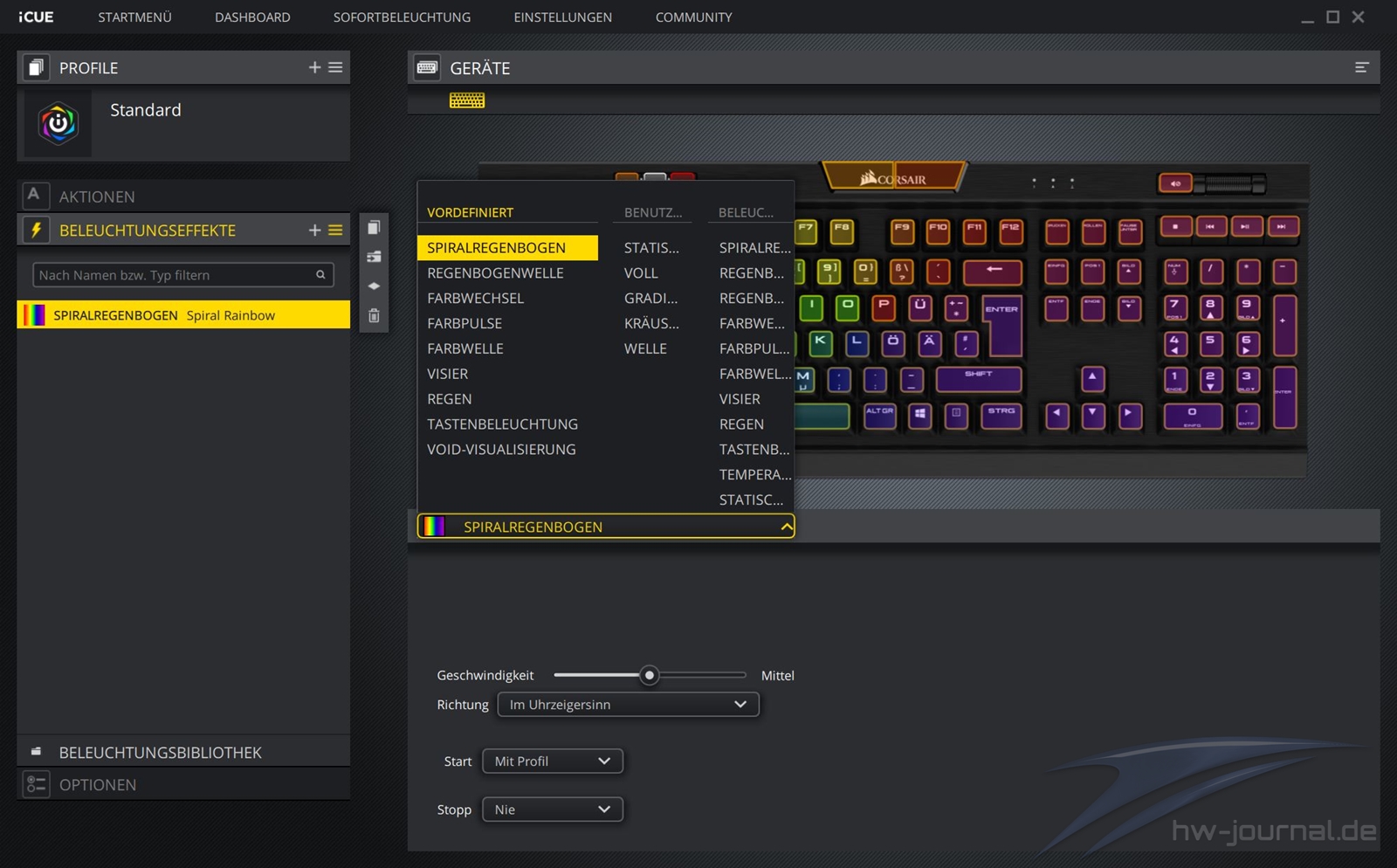Screen dimensions: 1397x868
Task: Click the Optionen list icon
Action: (x=36, y=784)
